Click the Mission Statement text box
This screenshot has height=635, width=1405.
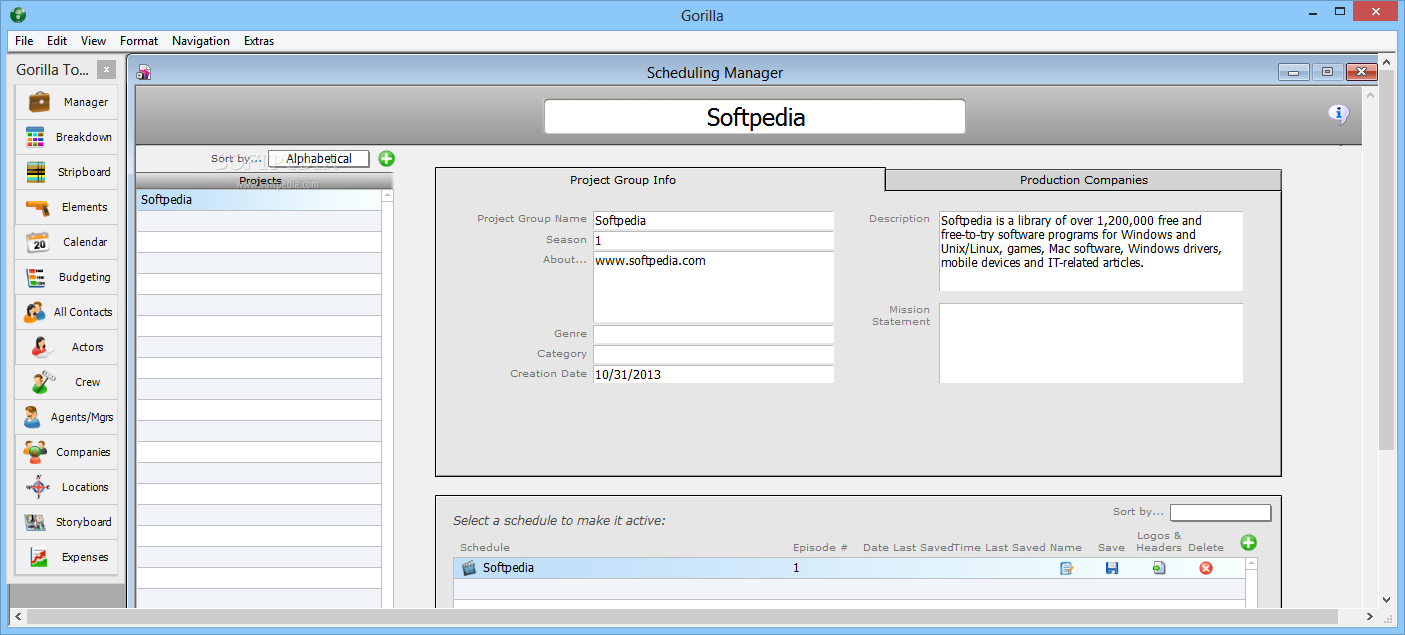1091,343
